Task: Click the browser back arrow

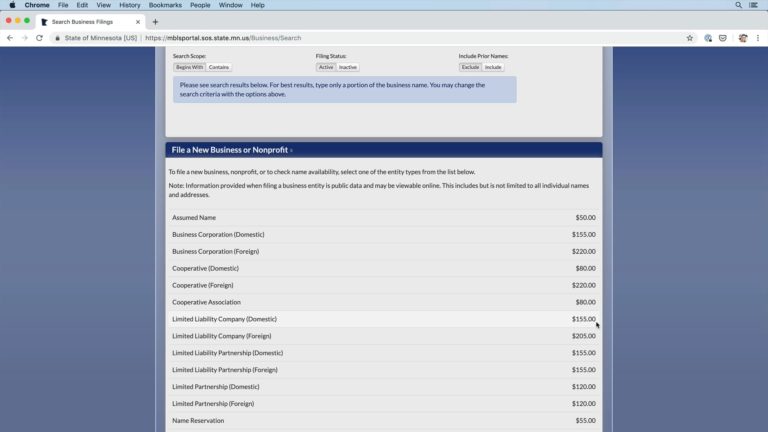Action: (x=10, y=38)
